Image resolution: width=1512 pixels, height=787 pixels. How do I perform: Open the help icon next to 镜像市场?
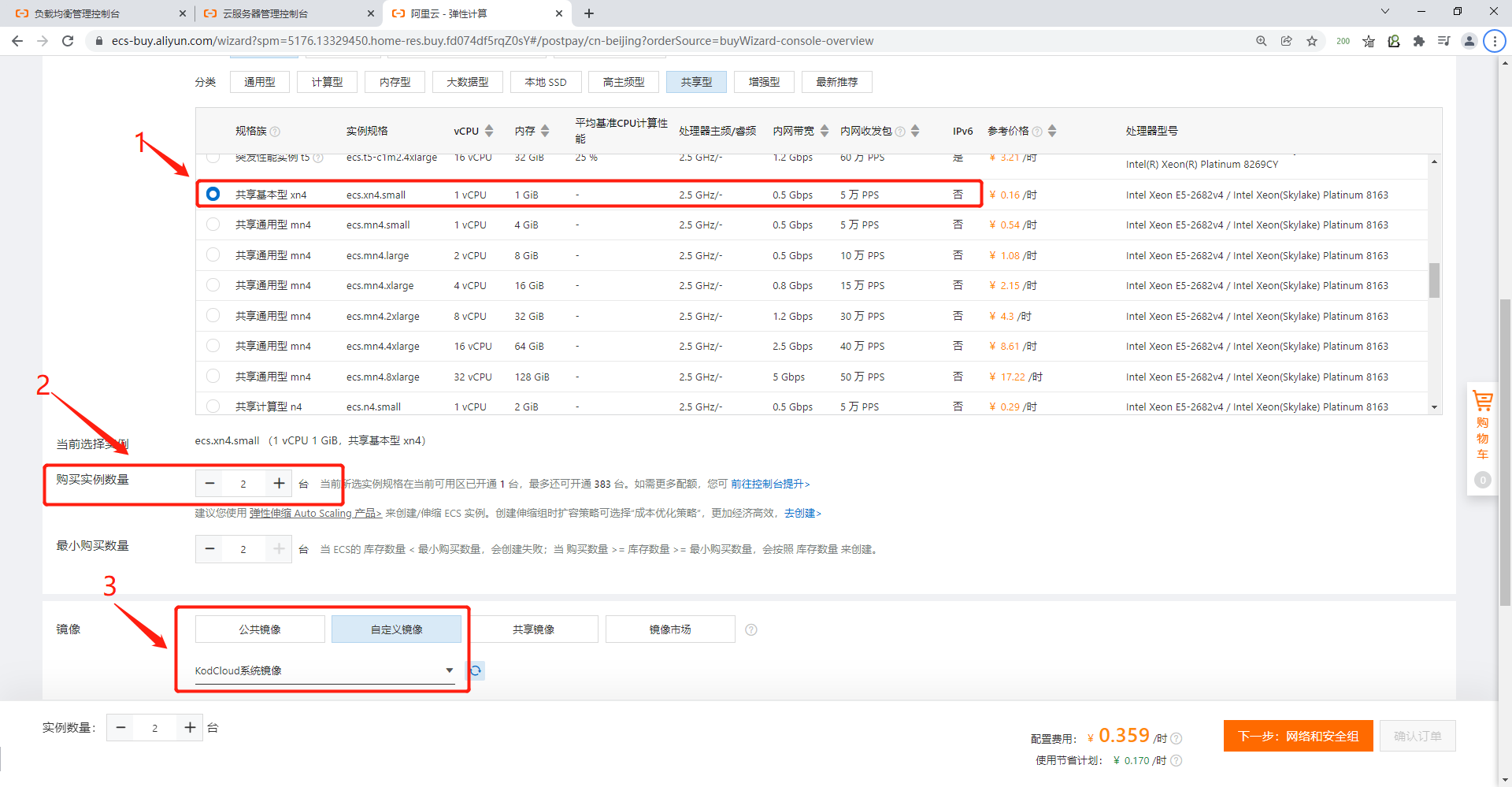coord(751,629)
